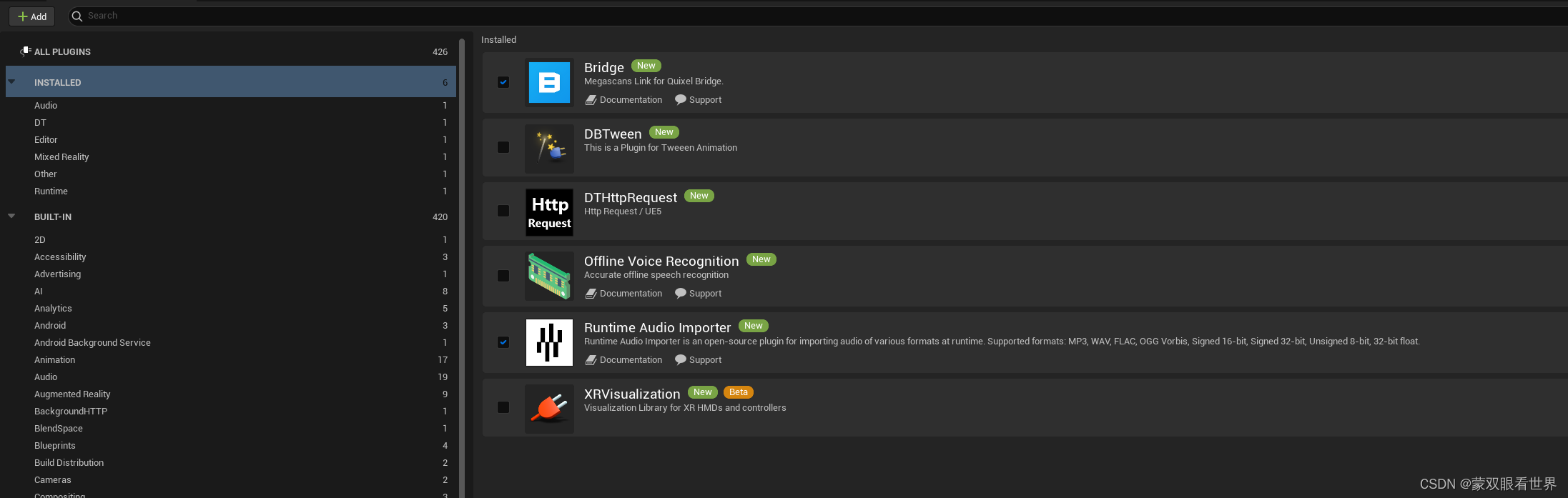Select the Runtime installed category
The width and height of the screenshot is (1568, 498).
(231, 191)
